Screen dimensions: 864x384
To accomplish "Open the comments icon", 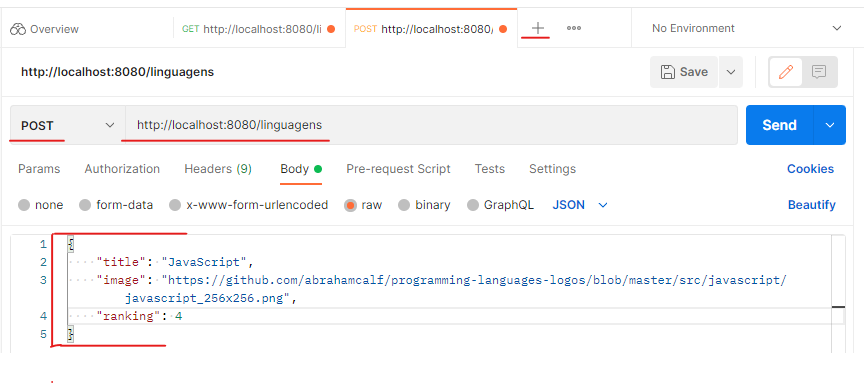I will 819,72.
